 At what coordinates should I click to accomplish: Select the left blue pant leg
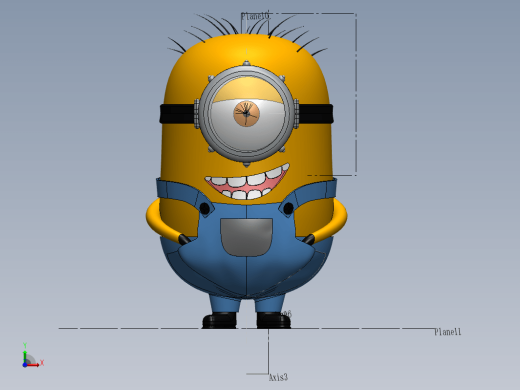(x=224, y=303)
